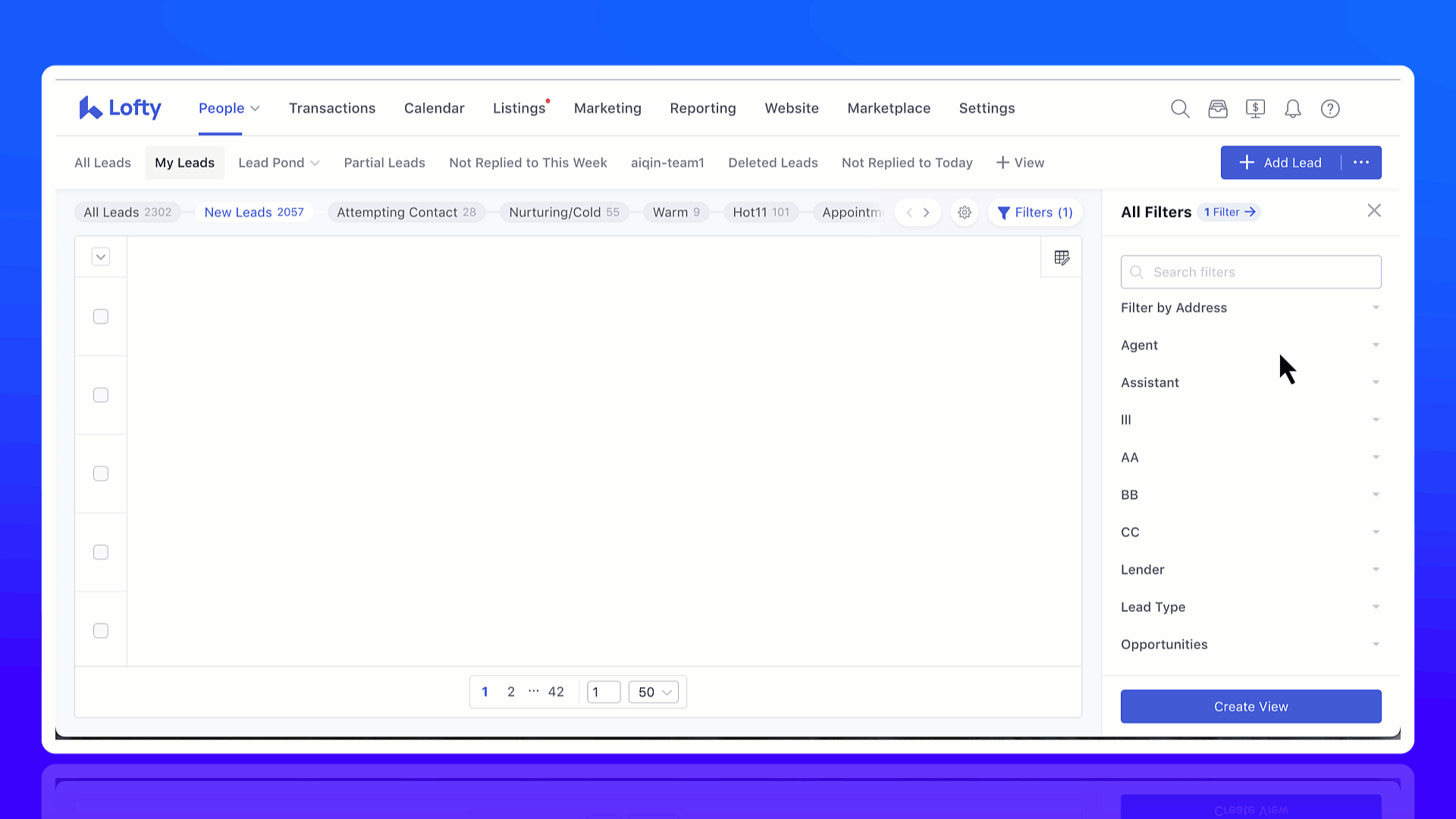Go to the previous pipeline stages arrow
Viewport: 1456px width, 819px height.
tap(909, 212)
